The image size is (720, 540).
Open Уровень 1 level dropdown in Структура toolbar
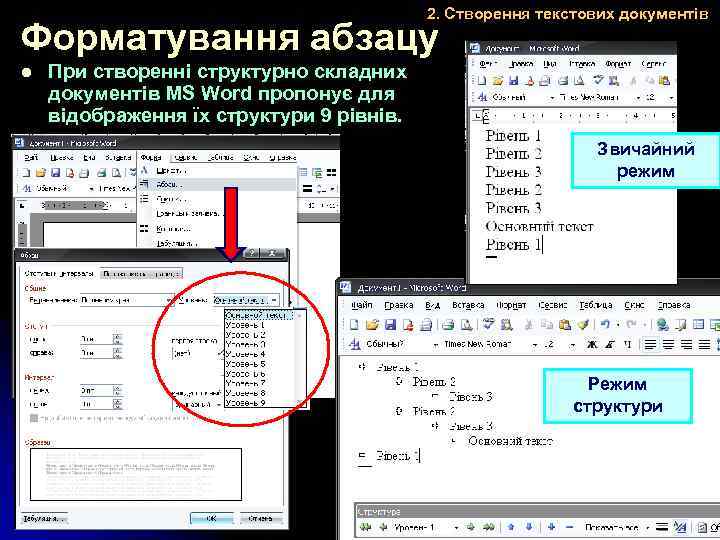pos(456,528)
